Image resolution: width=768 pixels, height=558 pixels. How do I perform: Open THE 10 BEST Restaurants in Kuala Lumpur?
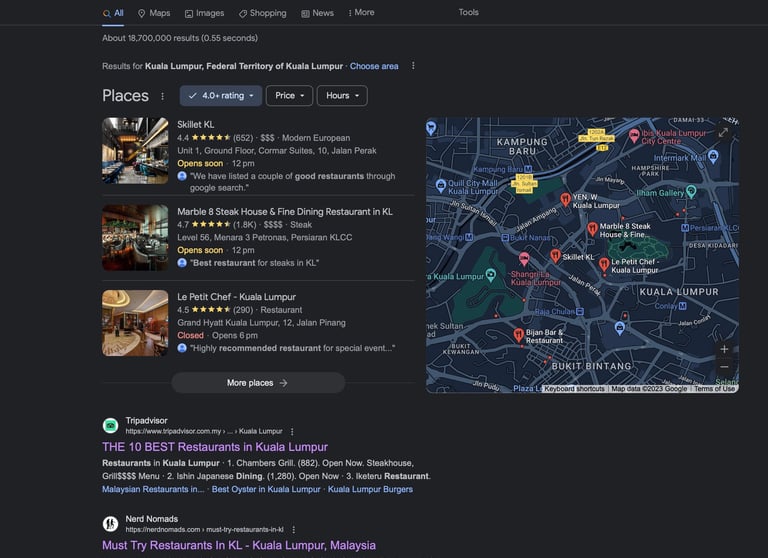click(215, 447)
